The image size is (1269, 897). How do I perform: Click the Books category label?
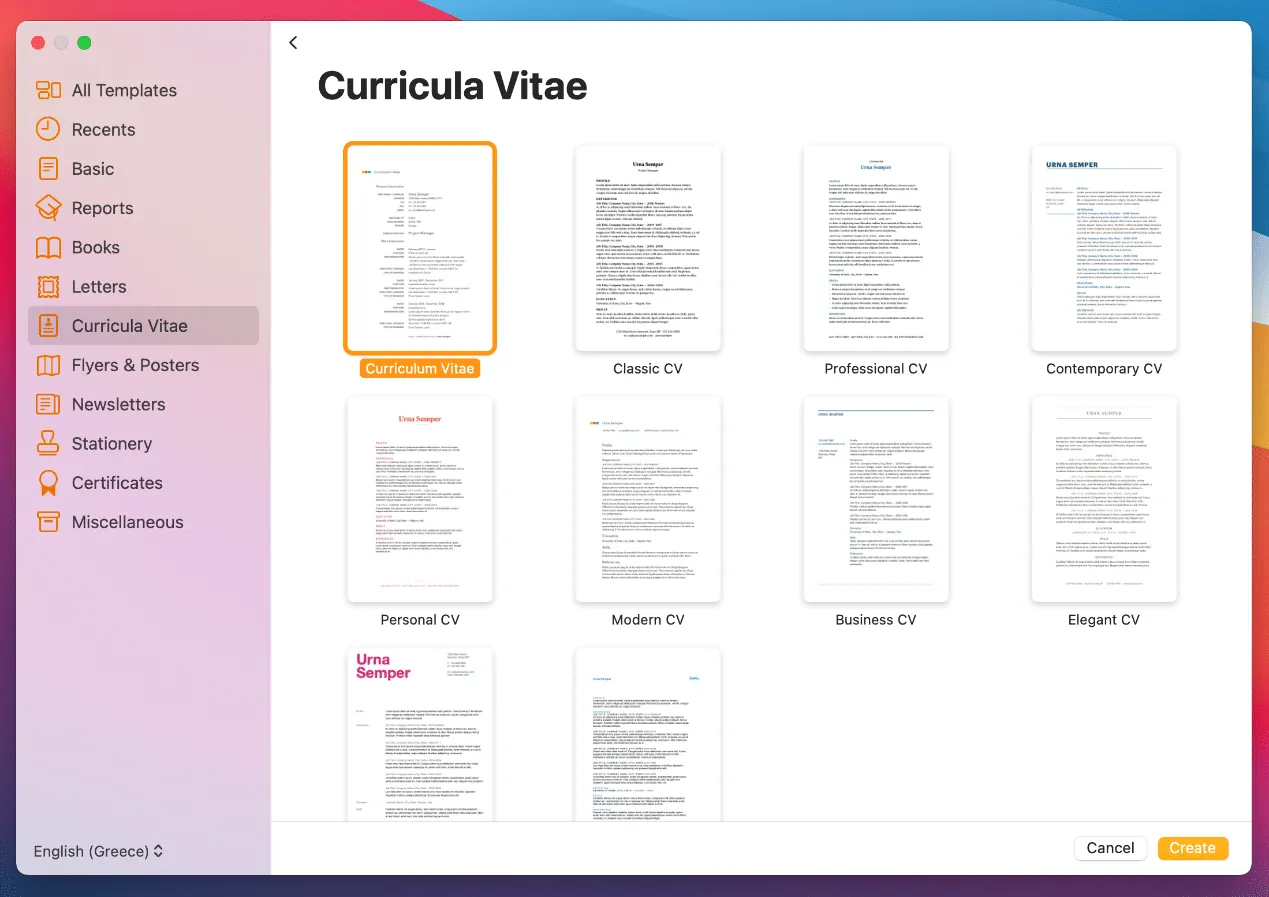pos(96,247)
